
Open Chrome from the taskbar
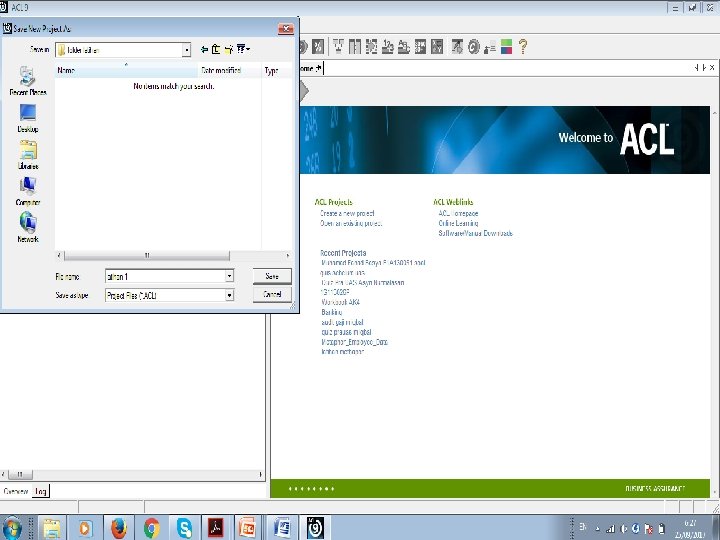point(152,528)
